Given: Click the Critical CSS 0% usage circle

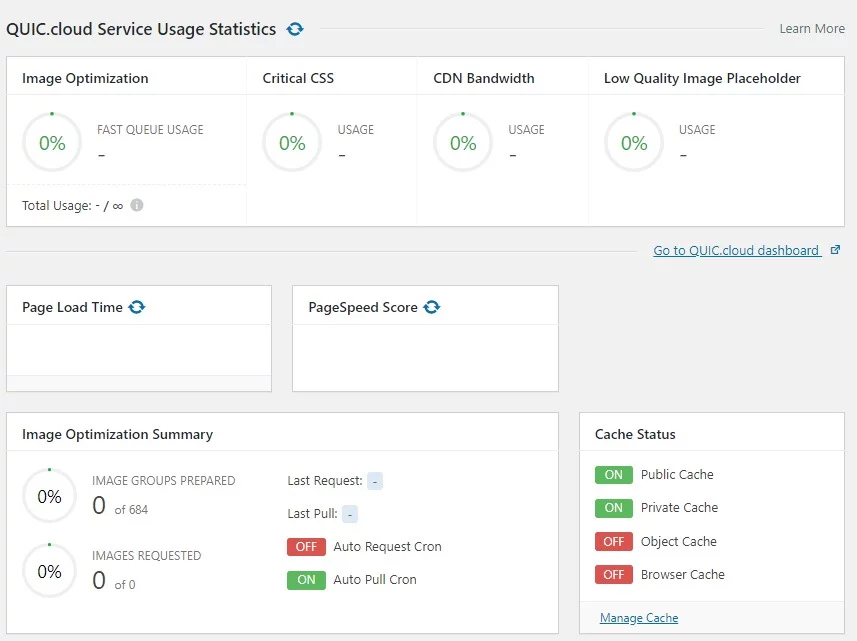Looking at the screenshot, I should [292, 142].
